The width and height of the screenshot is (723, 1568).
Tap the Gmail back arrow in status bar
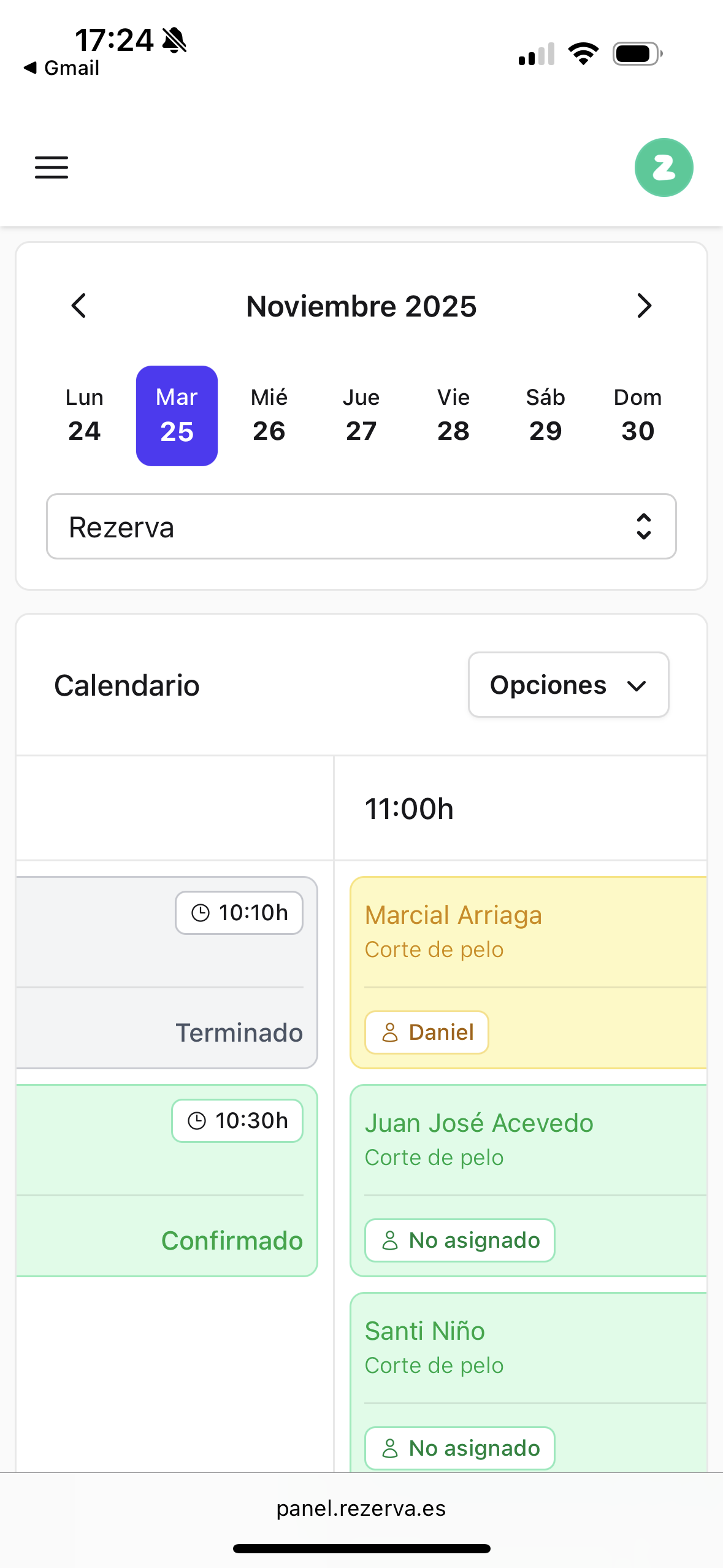31,67
